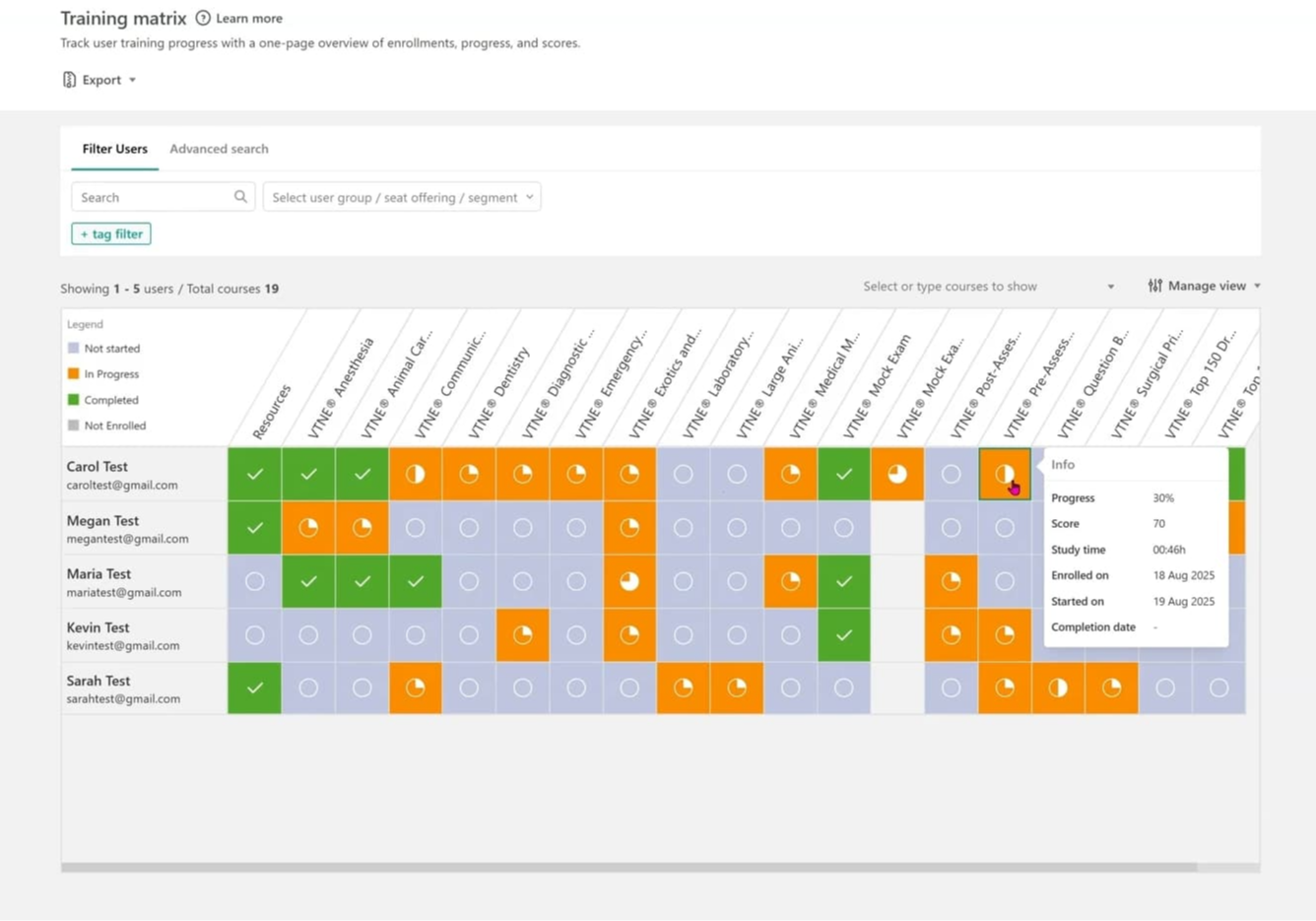Click Carol Test's completed checkmark under Resources

point(254,474)
